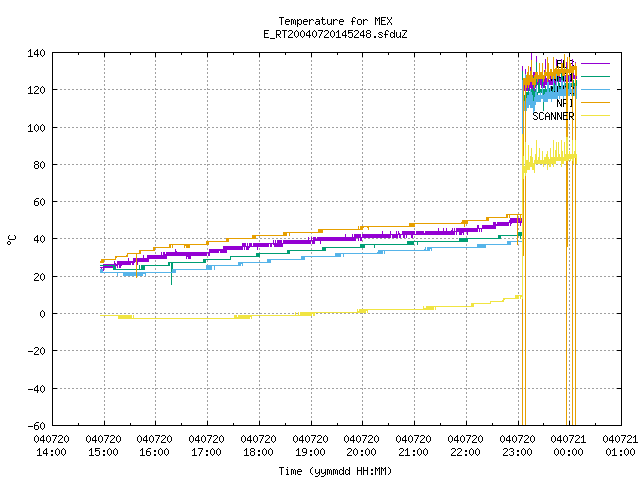Click the y-axis tick label '-40'

pyautogui.click(x=36, y=389)
